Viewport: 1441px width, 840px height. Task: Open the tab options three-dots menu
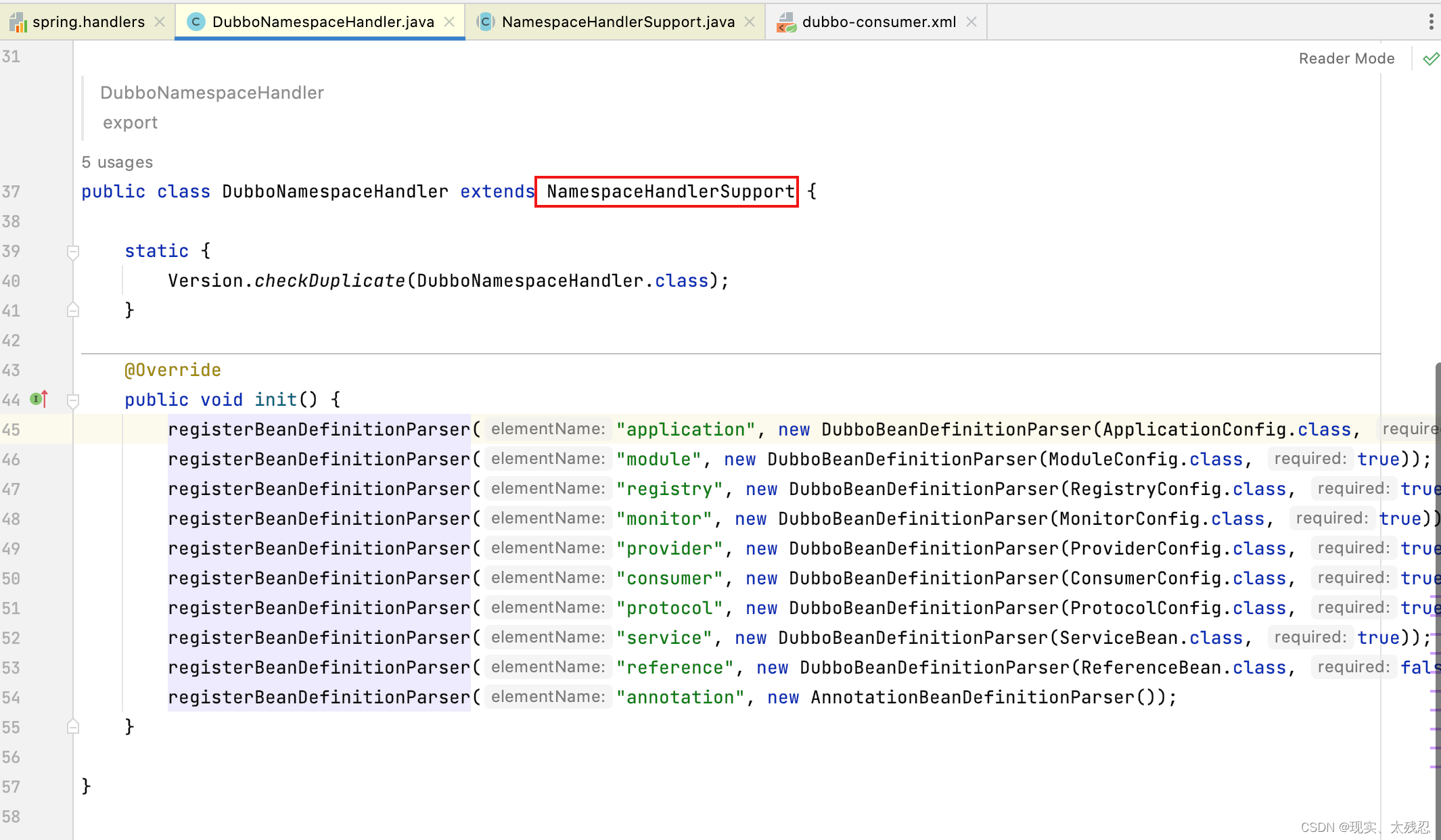pyautogui.click(x=1431, y=22)
